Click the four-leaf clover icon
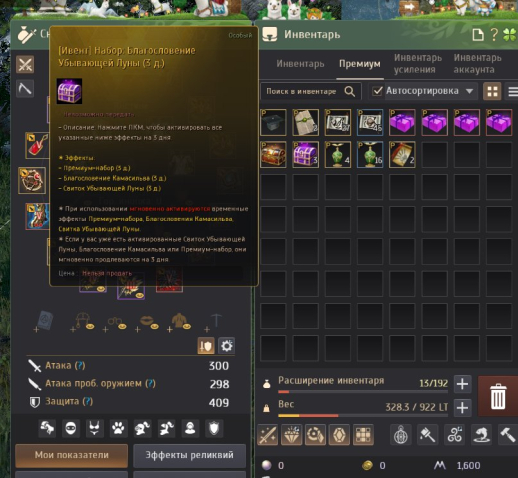 coord(510,34)
